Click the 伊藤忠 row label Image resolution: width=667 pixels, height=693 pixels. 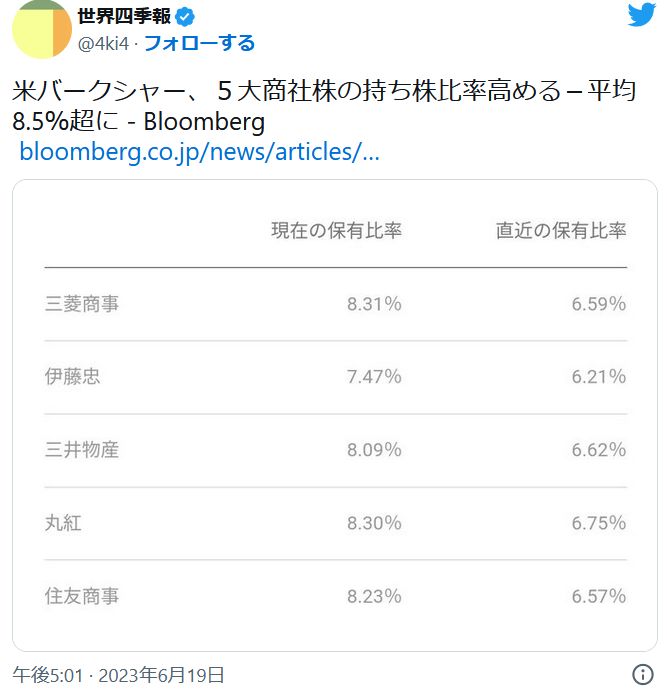click(x=73, y=377)
